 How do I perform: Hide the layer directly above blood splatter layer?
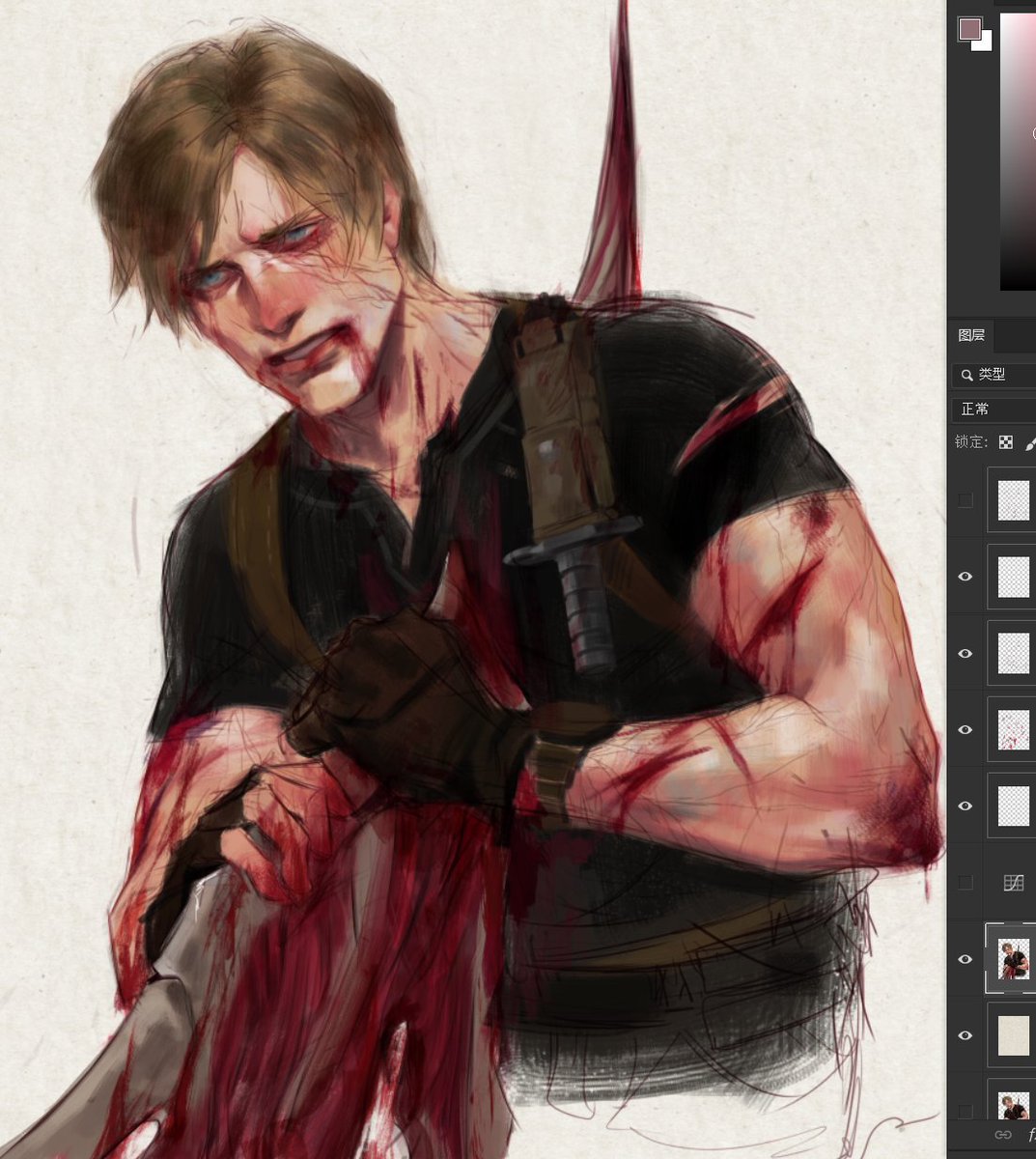965,654
